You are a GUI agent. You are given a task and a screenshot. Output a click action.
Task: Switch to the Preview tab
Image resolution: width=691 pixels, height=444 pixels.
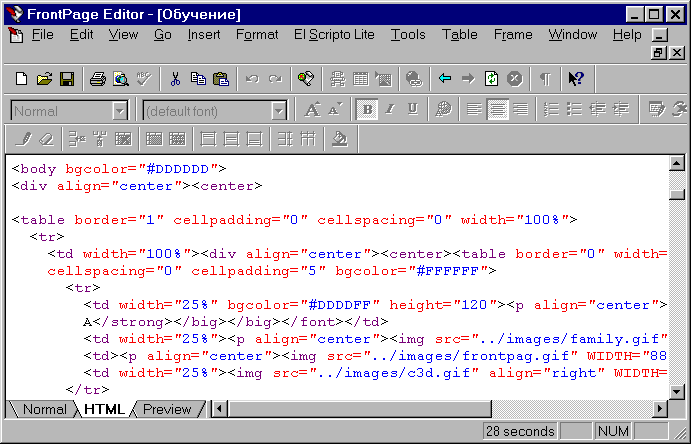[x=166, y=409]
